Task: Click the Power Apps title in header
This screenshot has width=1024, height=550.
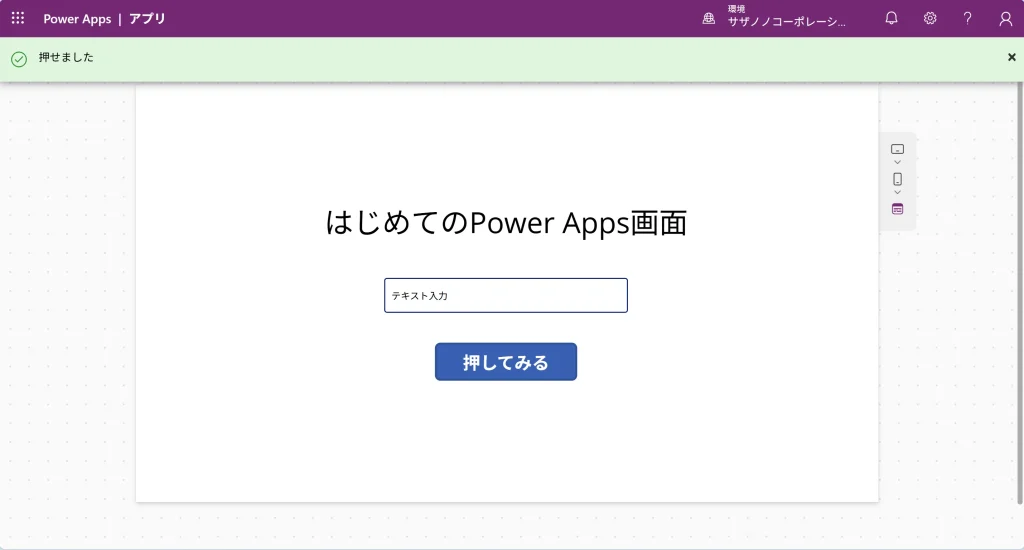Action: pos(77,19)
